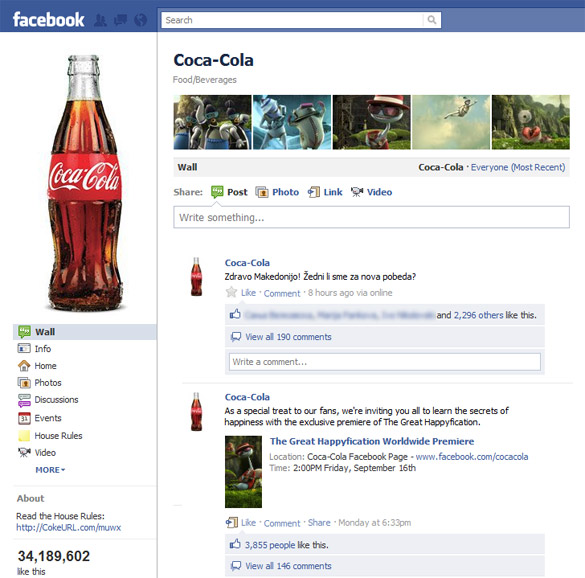585x578 pixels.
Task: Click the Discussions icon in sidebar
Action: point(24,400)
